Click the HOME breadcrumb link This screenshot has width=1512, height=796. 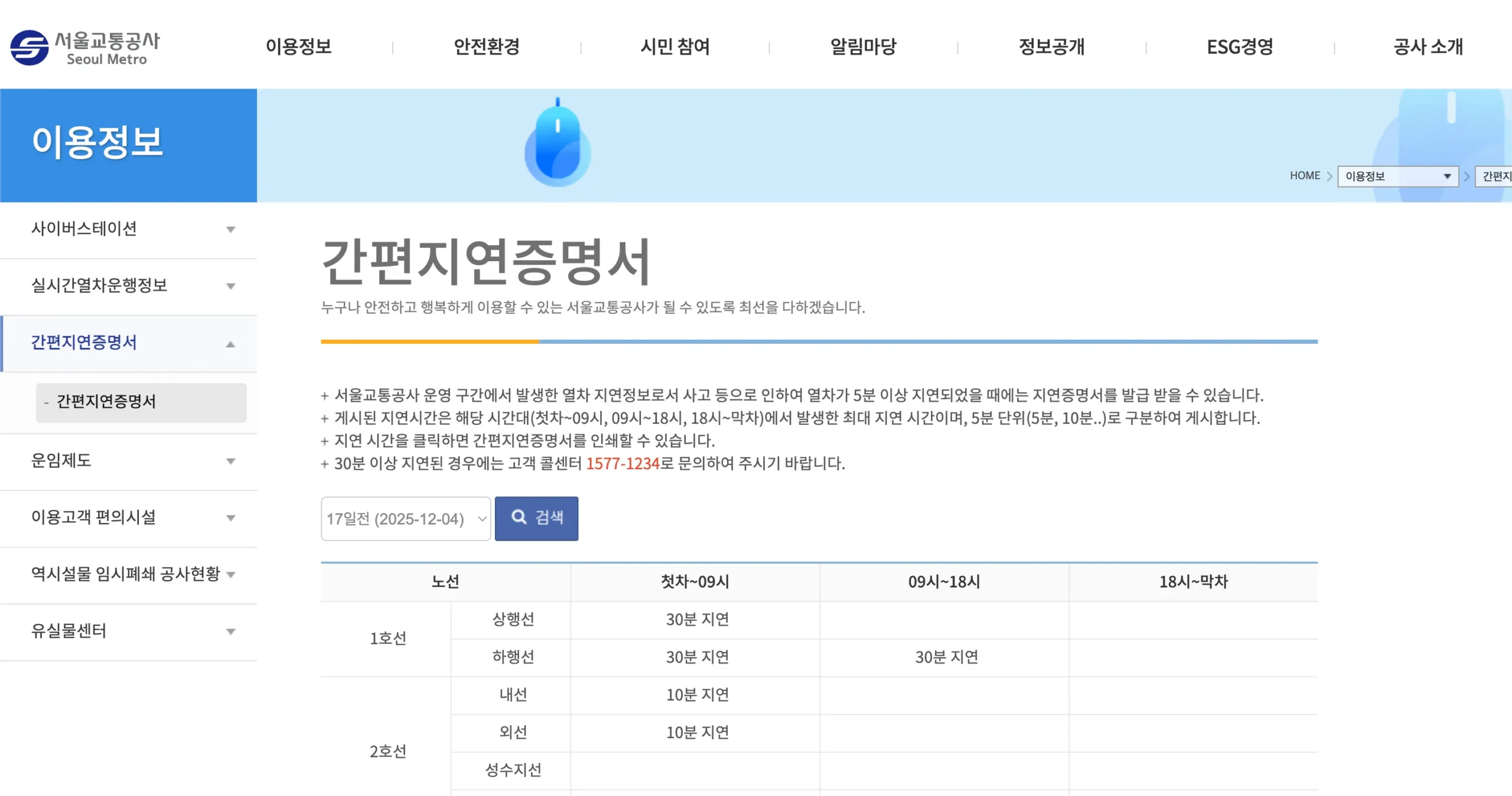(x=1304, y=176)
